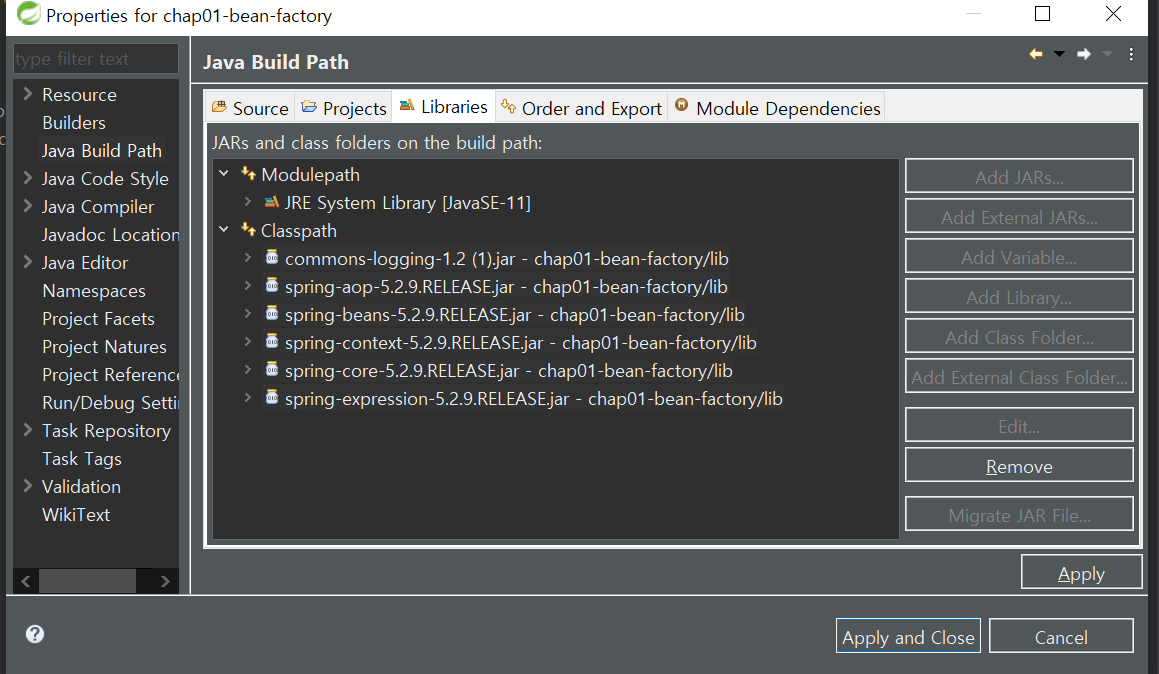Click the JRE System Library icon
The image size is (1159, 674).
(272, 202)
